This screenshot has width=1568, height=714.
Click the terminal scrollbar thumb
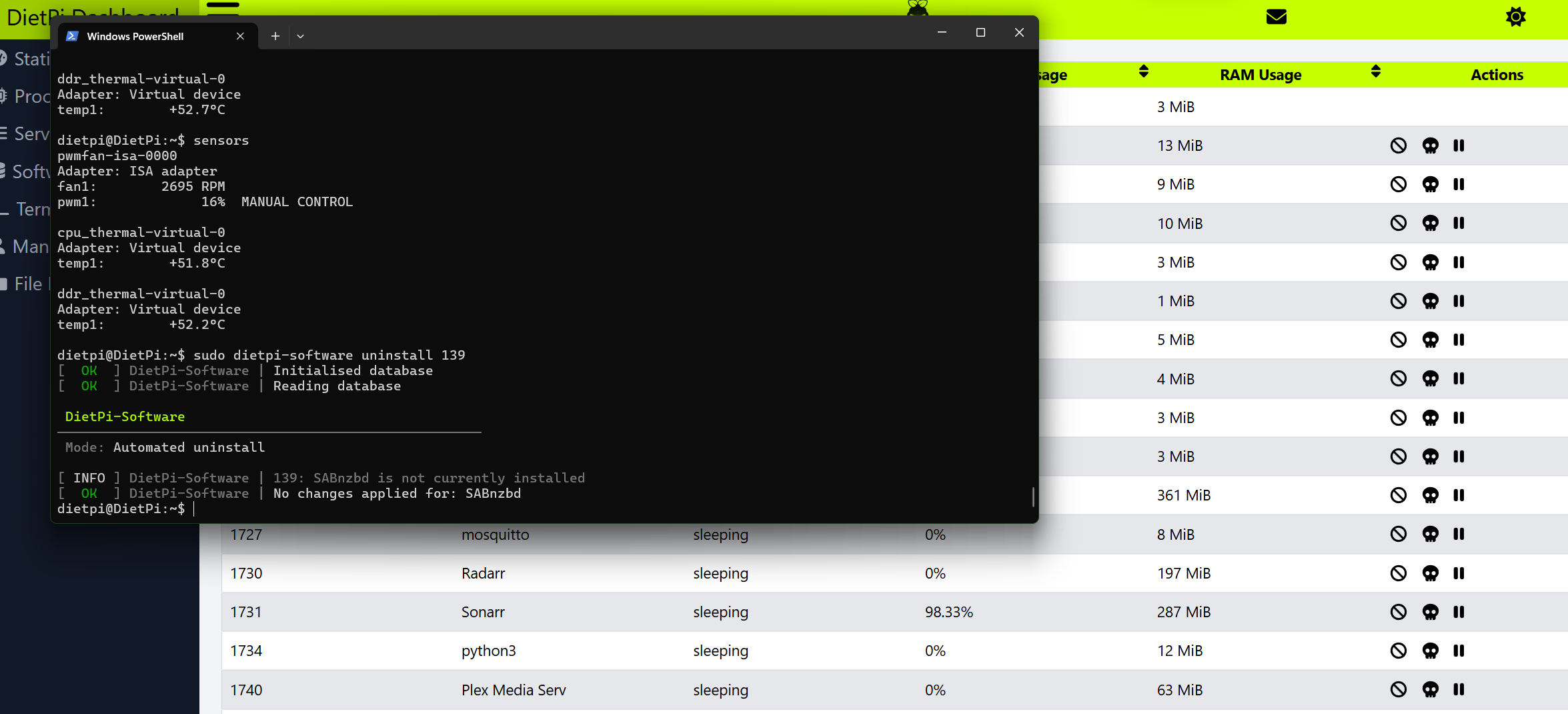click(x=1033, y=496)
